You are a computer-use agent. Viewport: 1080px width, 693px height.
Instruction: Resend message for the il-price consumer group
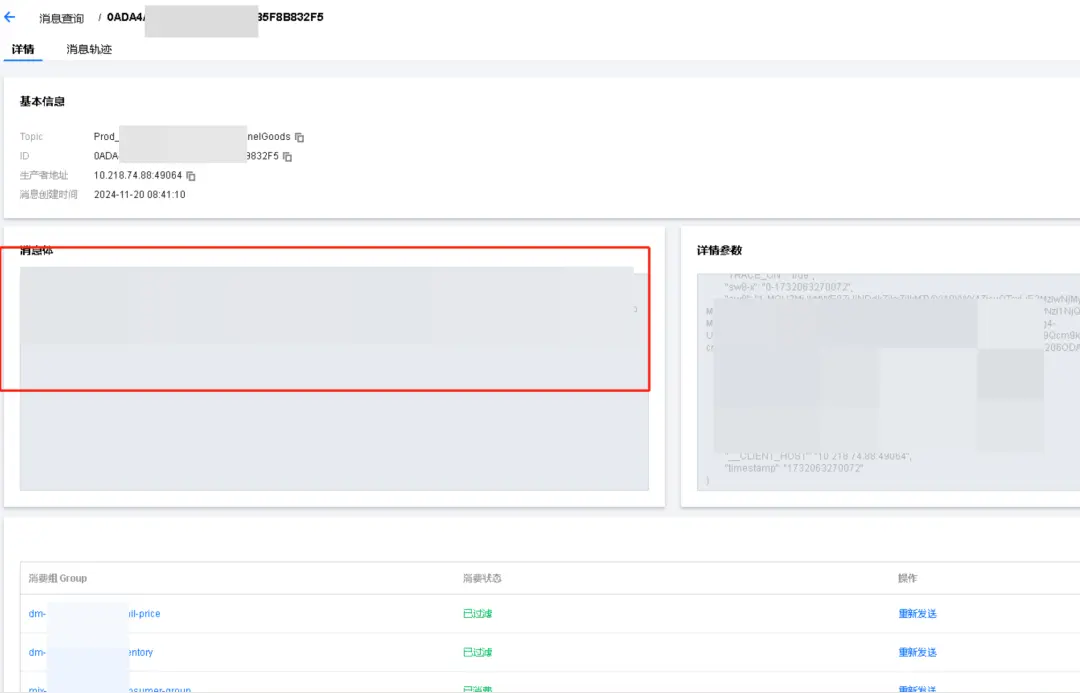pyautogui.click(x=917, y=613)
